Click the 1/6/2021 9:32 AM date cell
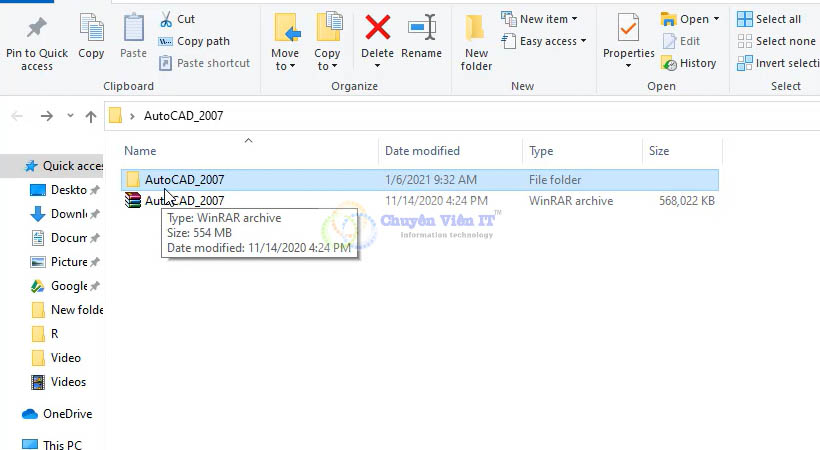820x450 pixels. pos(431,180)
